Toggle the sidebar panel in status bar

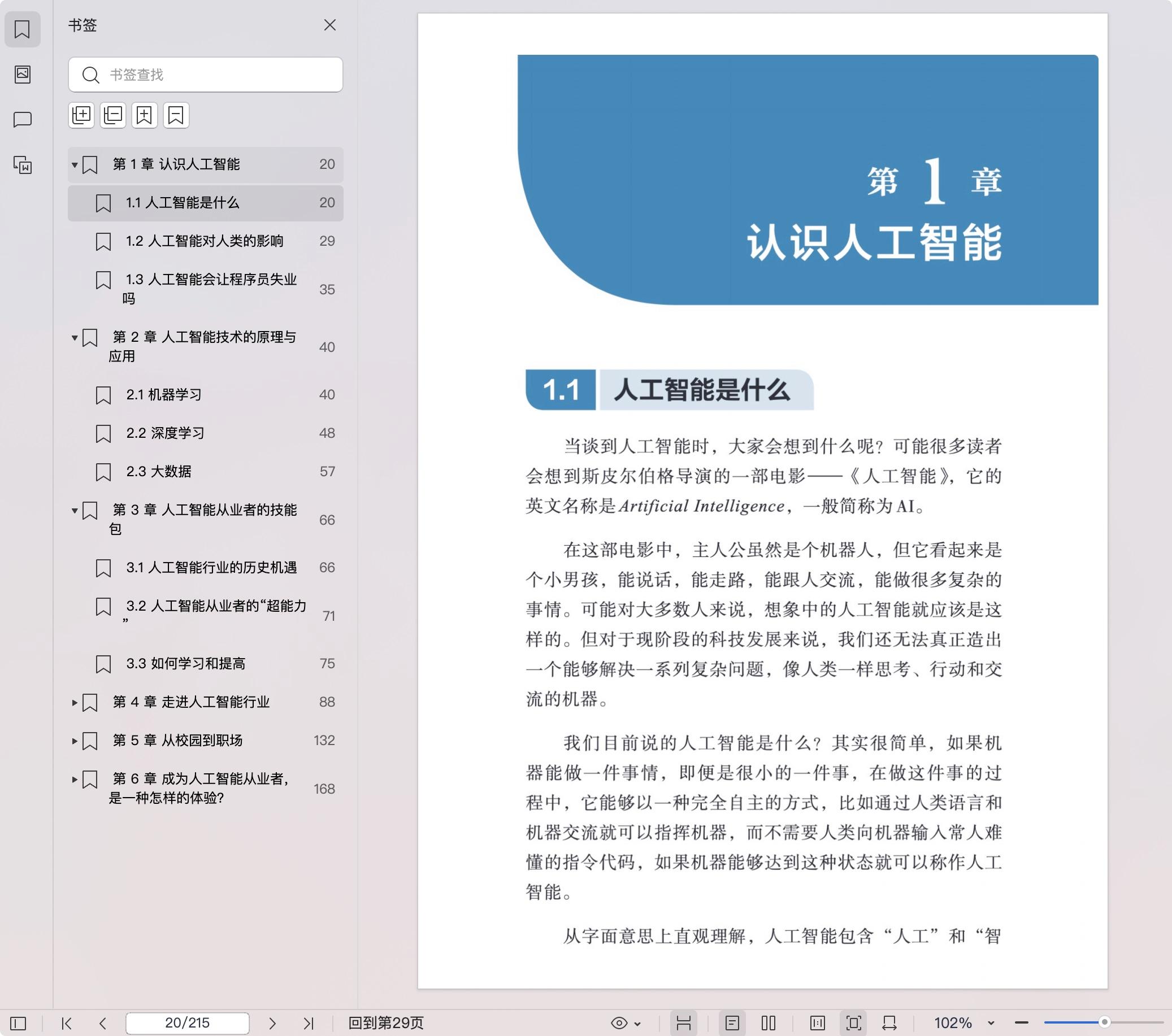[x=18, y=1023]
